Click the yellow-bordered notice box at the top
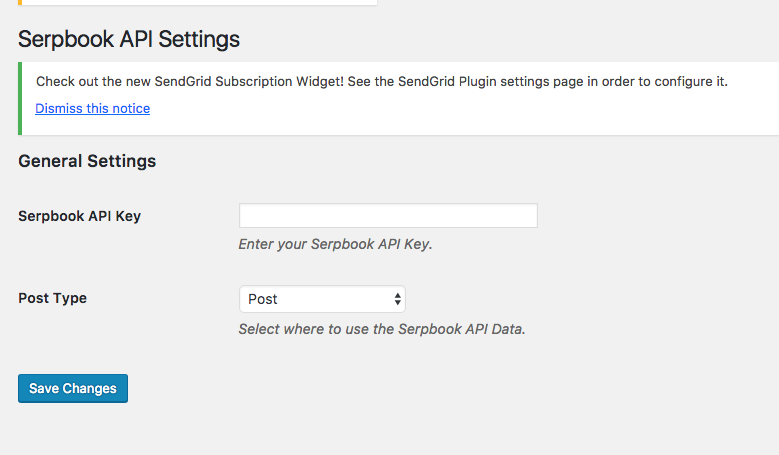This screenshot has width=779, height=455. click(x=198, y=3)
